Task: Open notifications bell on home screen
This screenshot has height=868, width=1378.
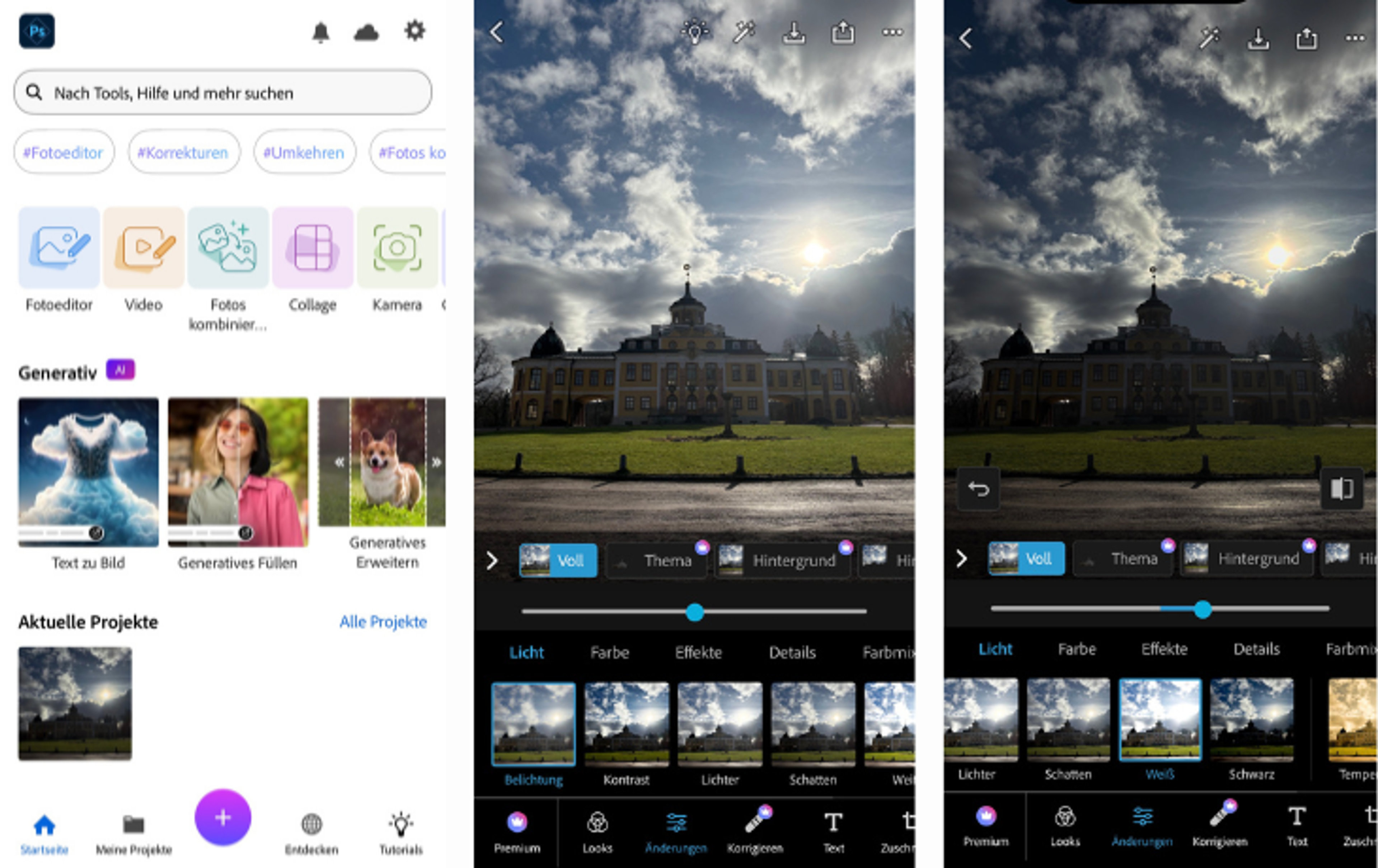Action: click(321, 32)
